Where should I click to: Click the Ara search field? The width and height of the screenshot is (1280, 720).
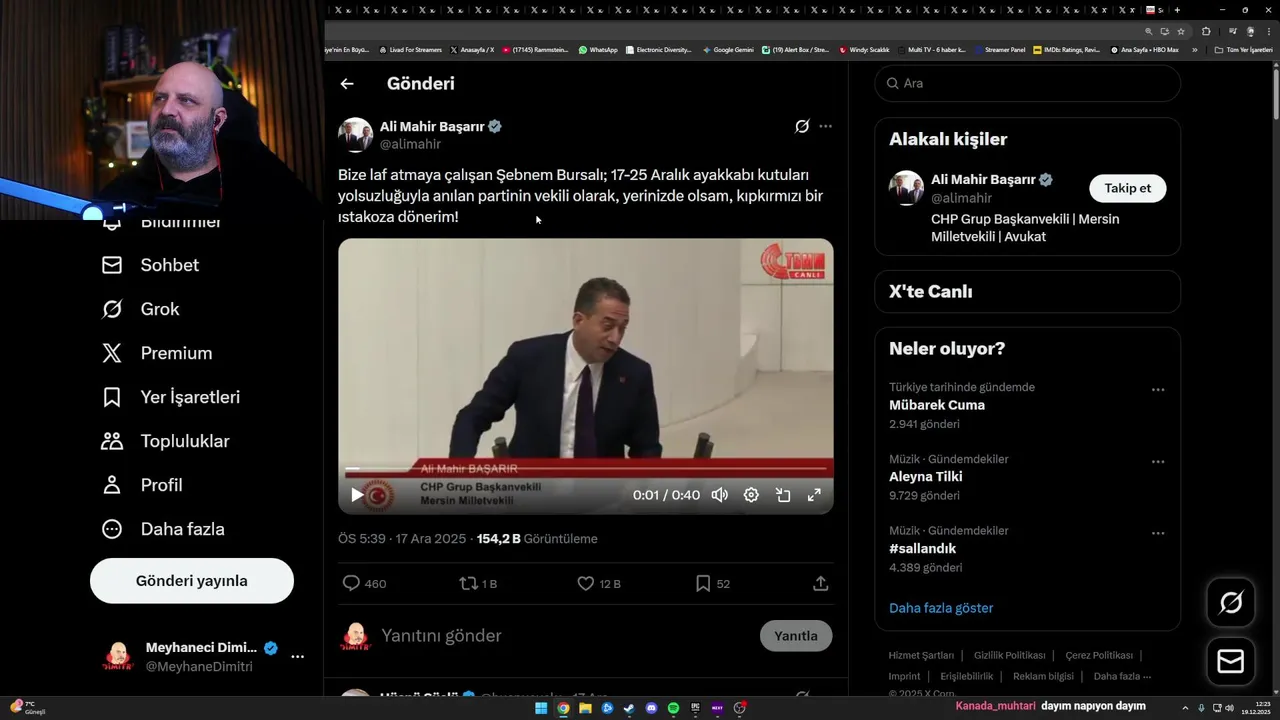[1028, 83]
